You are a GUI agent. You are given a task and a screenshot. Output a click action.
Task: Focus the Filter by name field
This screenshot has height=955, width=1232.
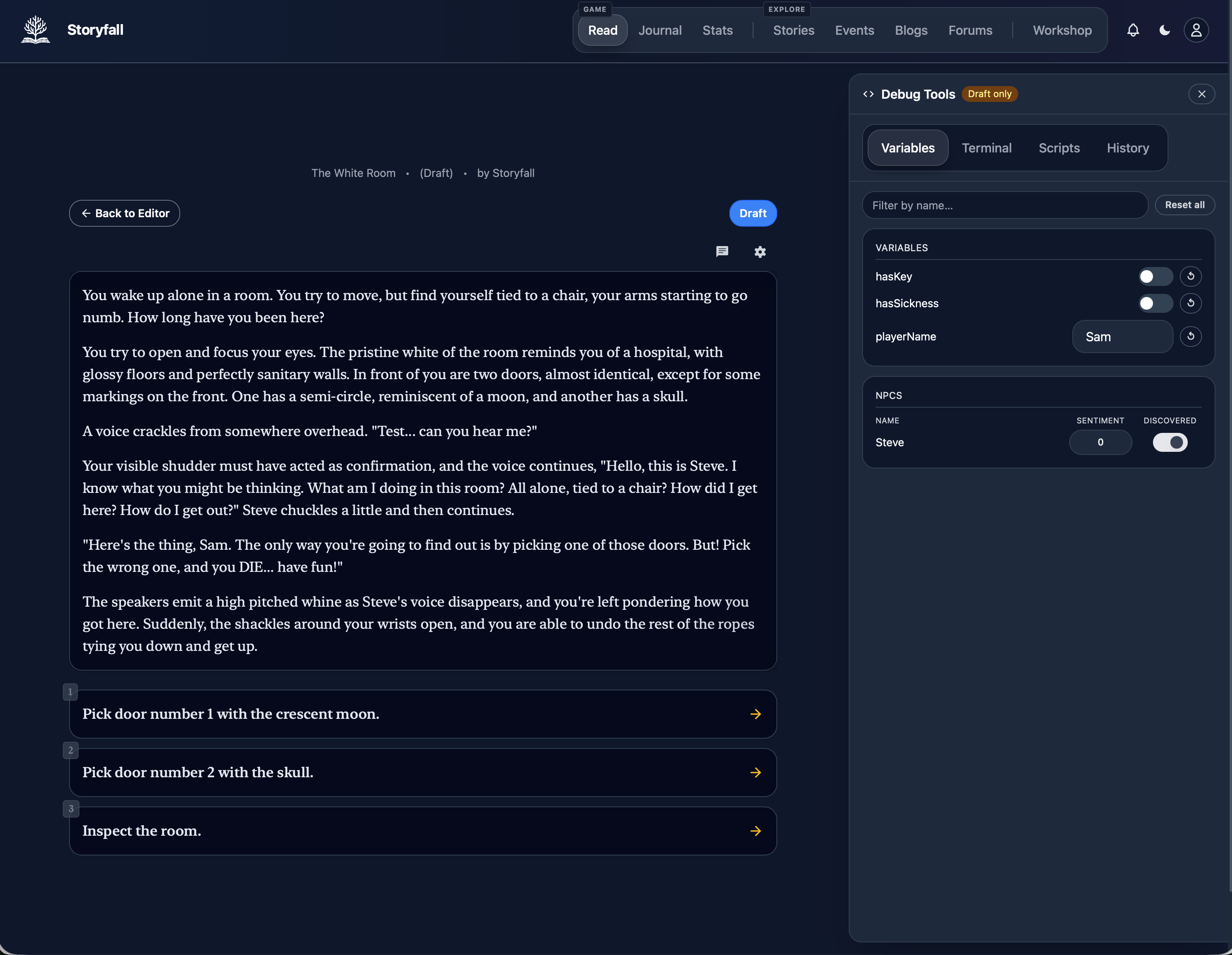click(x=1005, y=205)
